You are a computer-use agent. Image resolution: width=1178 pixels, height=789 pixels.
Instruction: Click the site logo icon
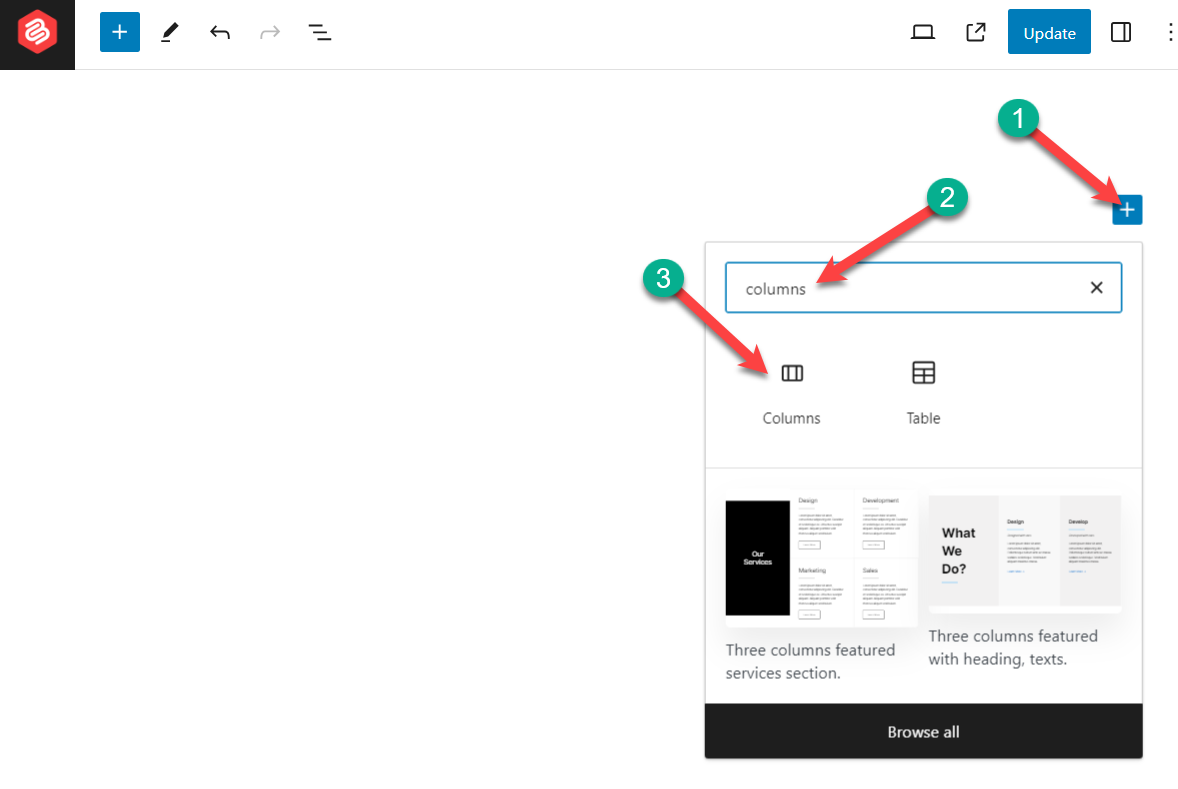tap(37, 34)
